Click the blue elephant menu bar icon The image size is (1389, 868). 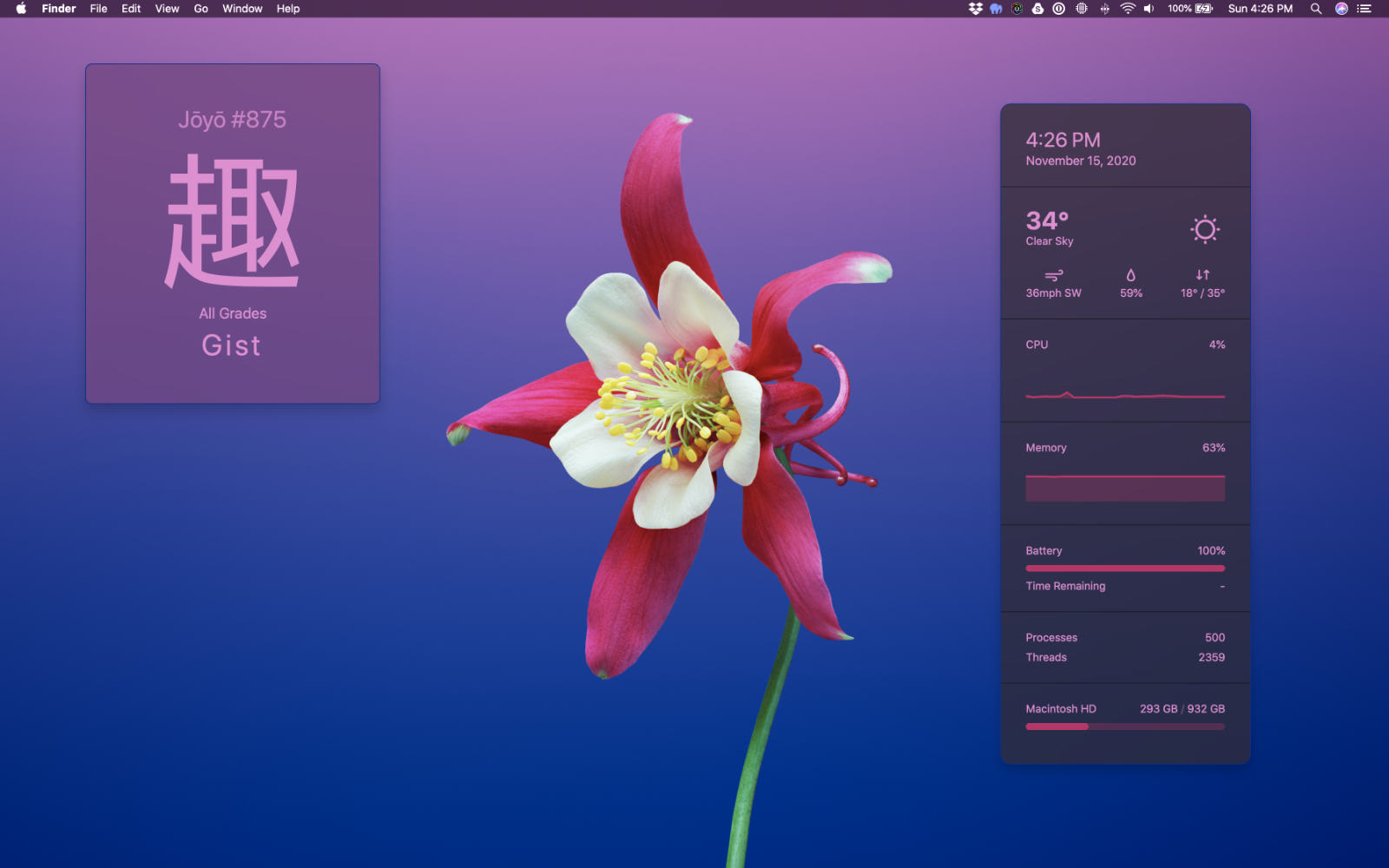996,9
